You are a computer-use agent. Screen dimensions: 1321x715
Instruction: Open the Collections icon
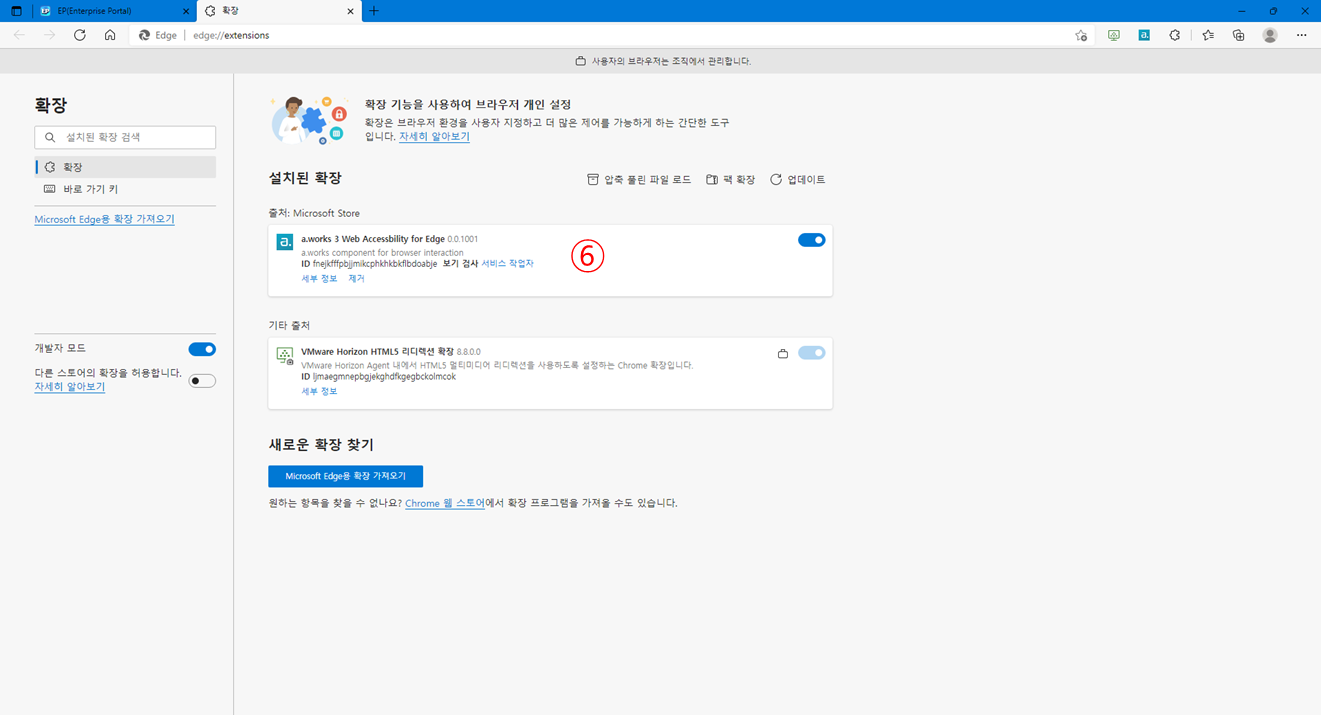(x=1239, y=35)
